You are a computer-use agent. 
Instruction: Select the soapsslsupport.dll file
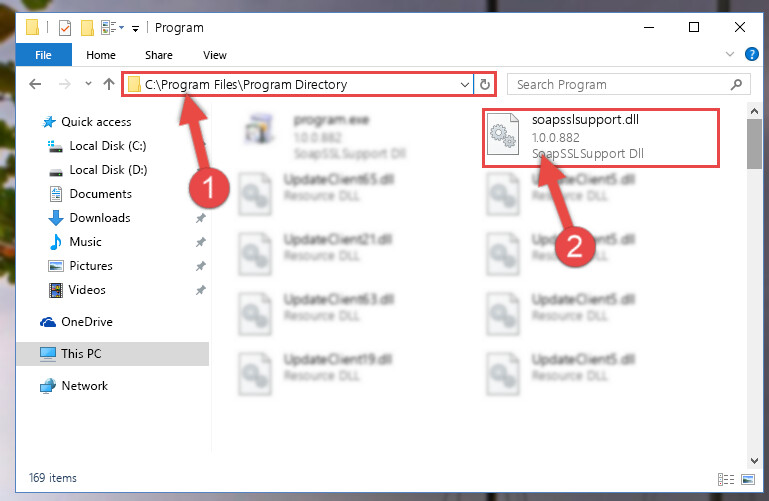click(601, 137)
